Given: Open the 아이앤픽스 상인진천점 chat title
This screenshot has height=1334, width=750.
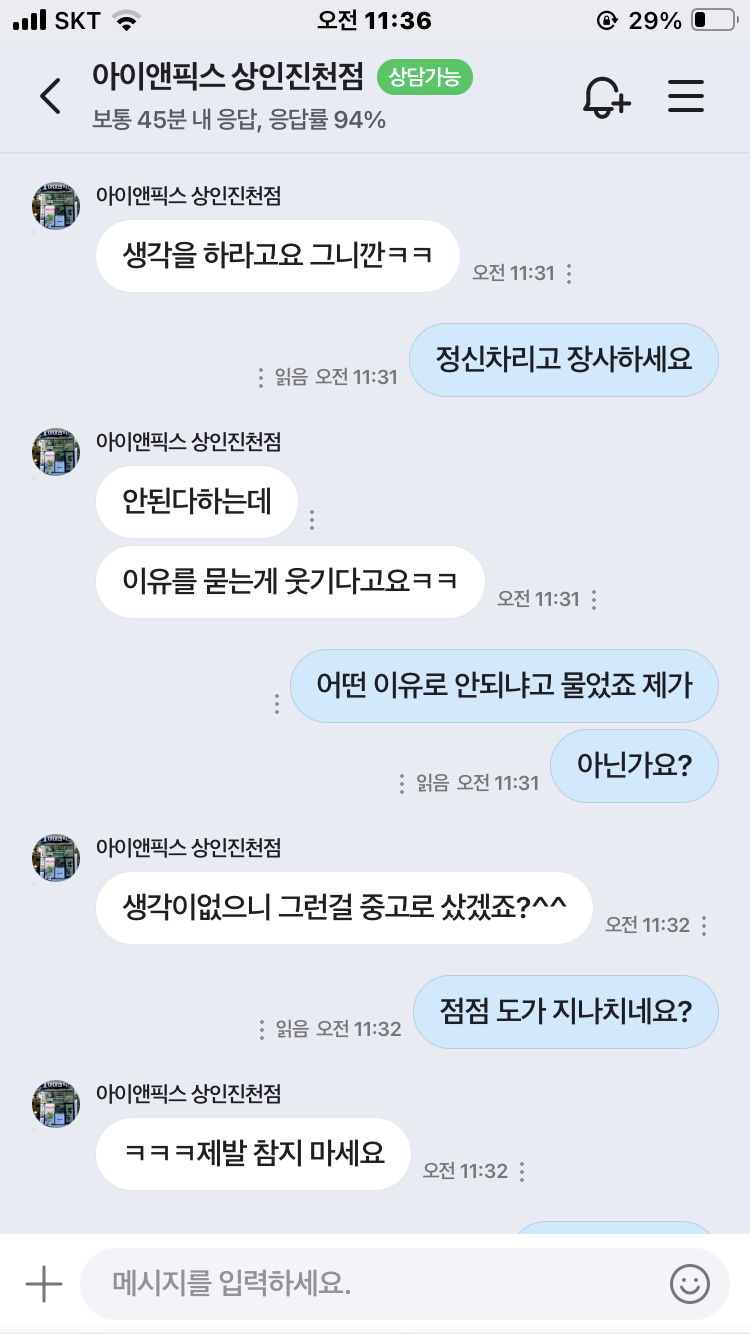Looking at the screenshot, I should (x=227, y=77).
